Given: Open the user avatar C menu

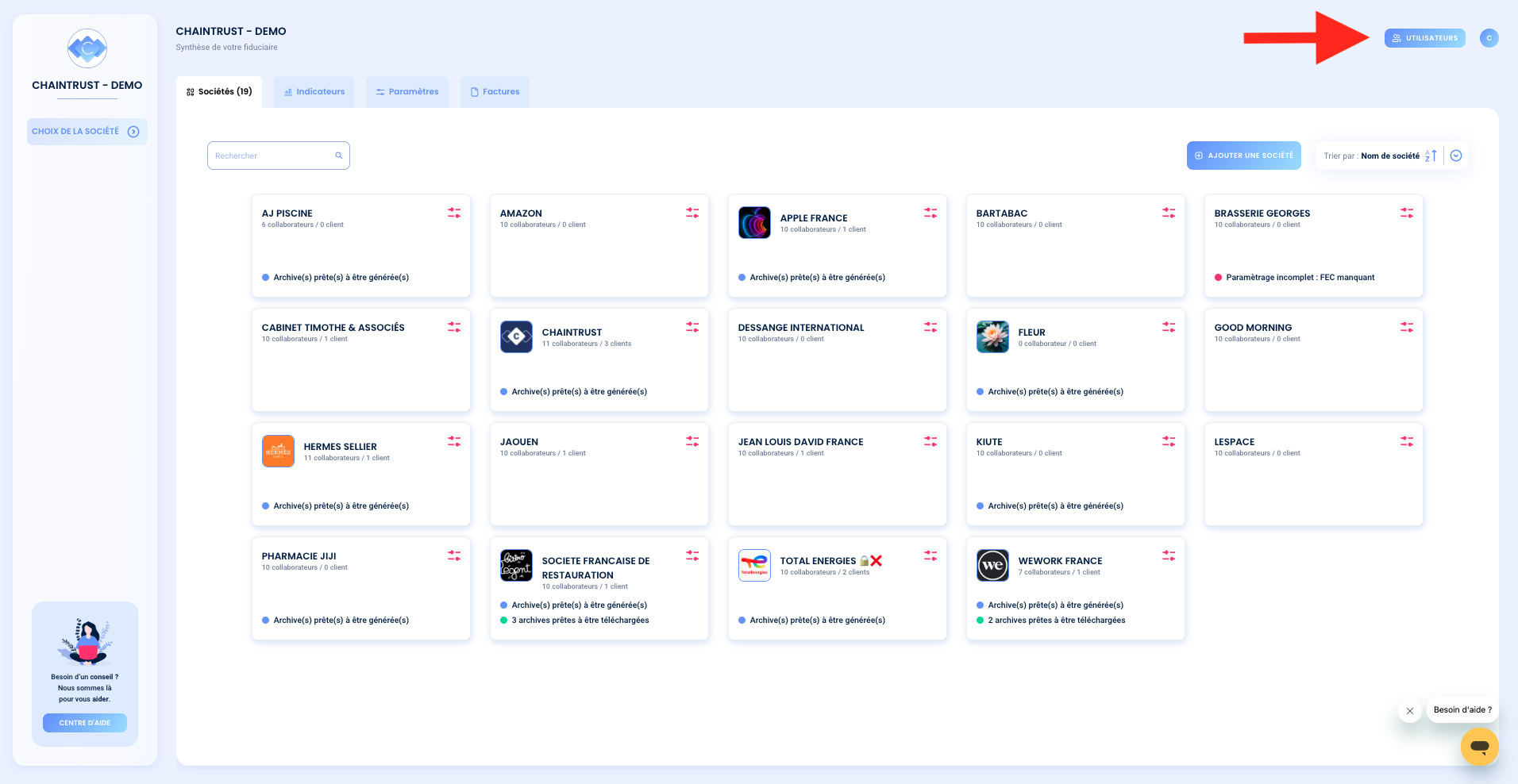Looking at the screenshot, I should pos(1489,38).
